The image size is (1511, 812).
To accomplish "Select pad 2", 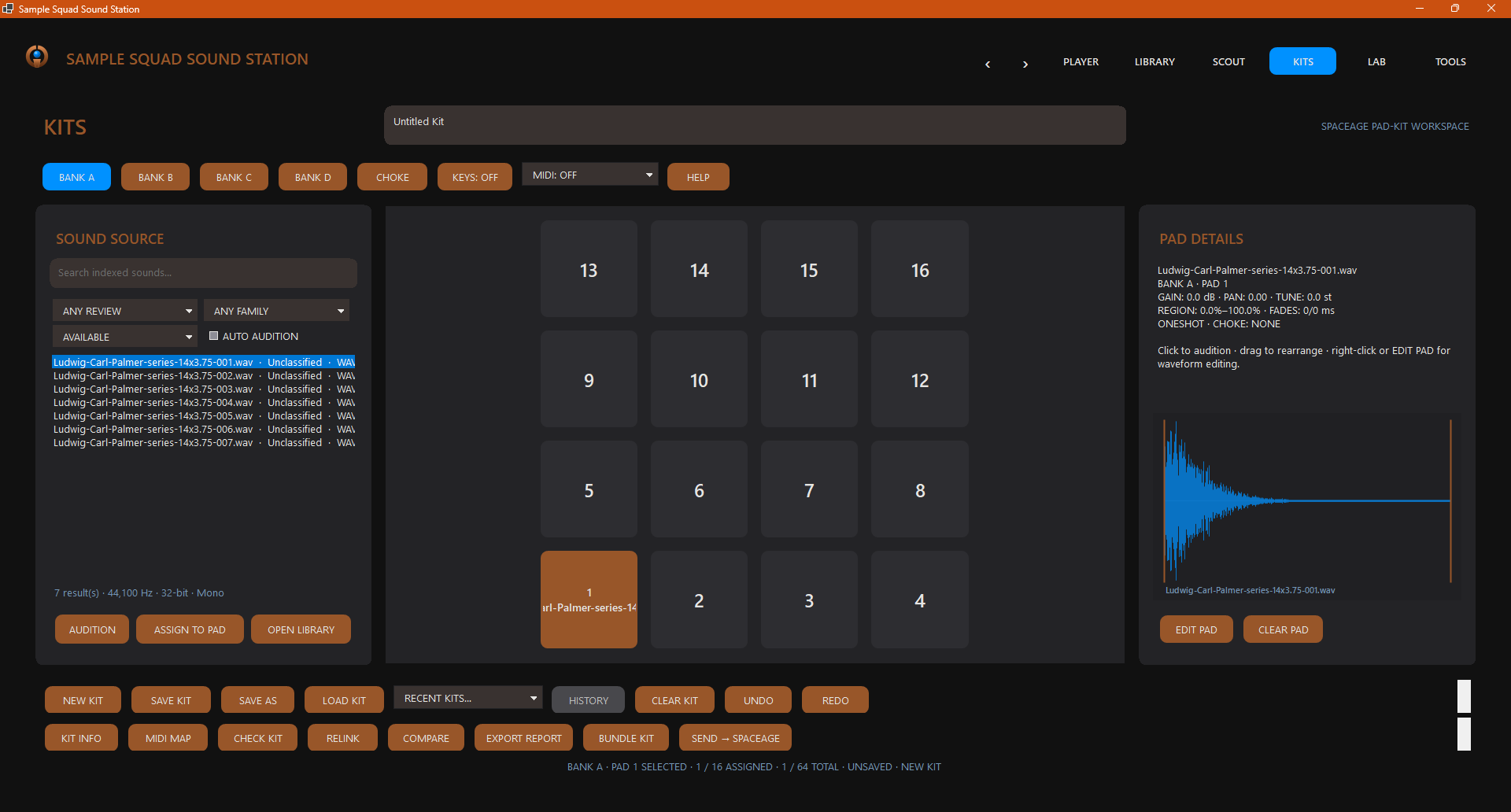I will point(699,600).
